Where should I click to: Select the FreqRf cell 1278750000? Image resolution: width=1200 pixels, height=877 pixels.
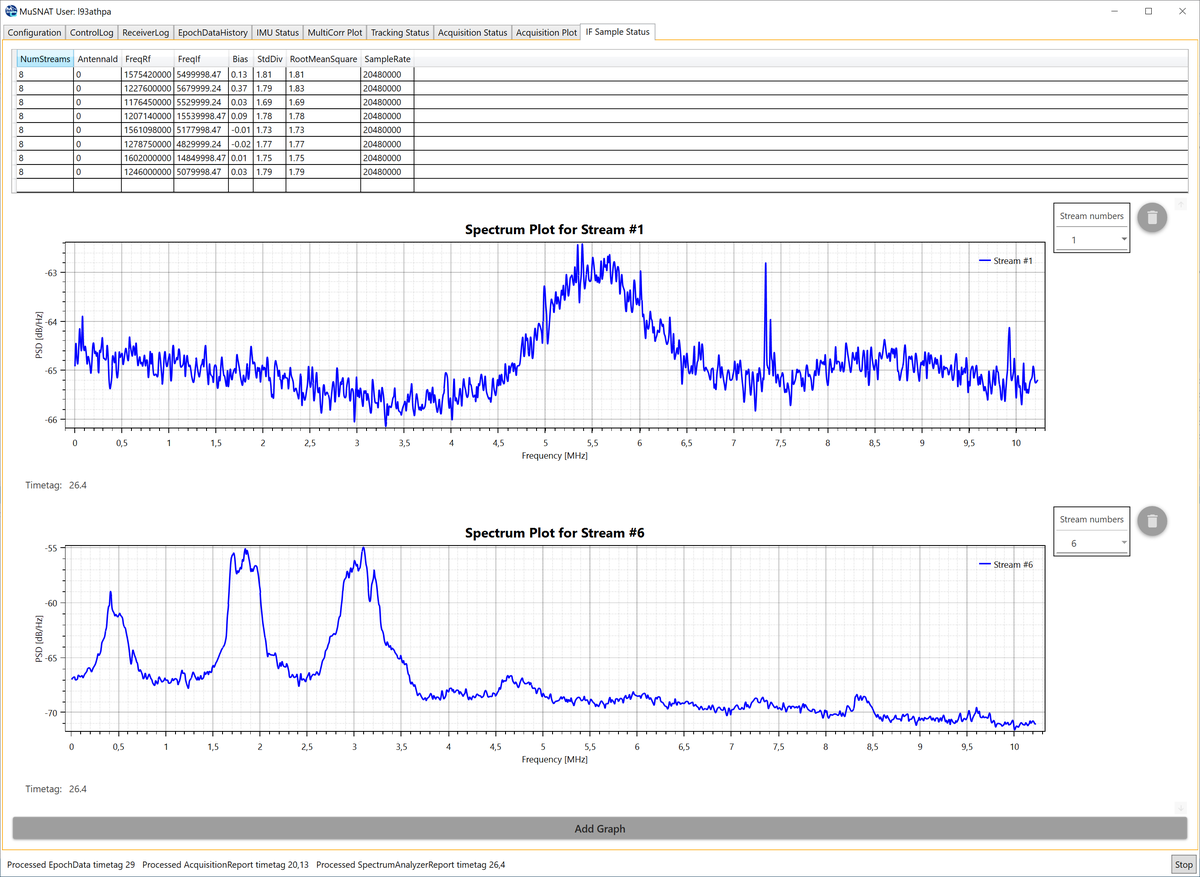tap(147, 144)
